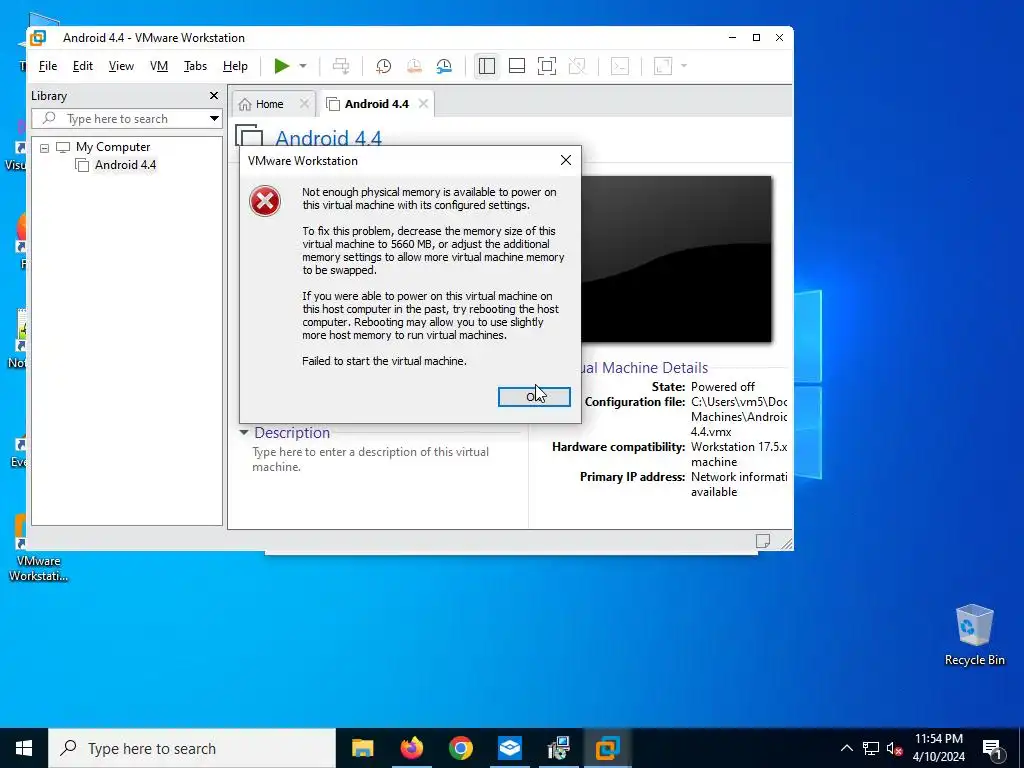Click the VMware logo in title bar
Image resolution: width=1024 pixels, height=768 pixels.
coord(38,38)
